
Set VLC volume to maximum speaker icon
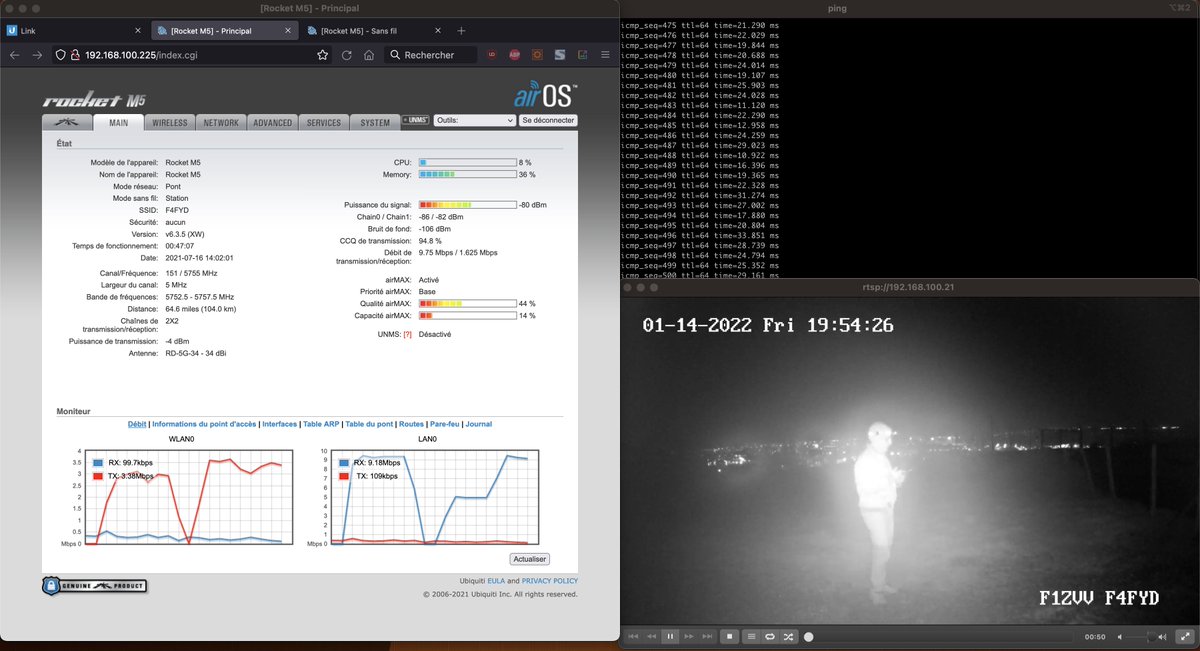pos(1162,636)
